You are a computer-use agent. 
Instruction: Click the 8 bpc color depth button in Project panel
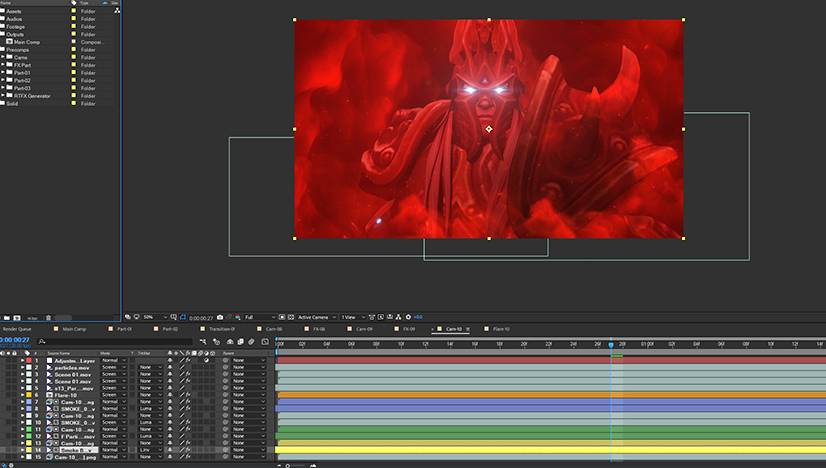pos(33,318)
